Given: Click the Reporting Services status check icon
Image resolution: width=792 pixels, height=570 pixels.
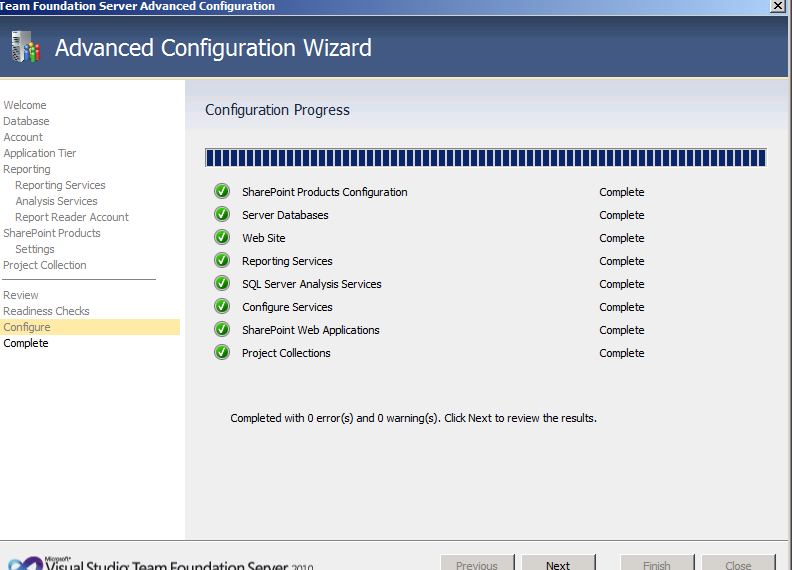Looking at the screenshot, I should [222, 261].
